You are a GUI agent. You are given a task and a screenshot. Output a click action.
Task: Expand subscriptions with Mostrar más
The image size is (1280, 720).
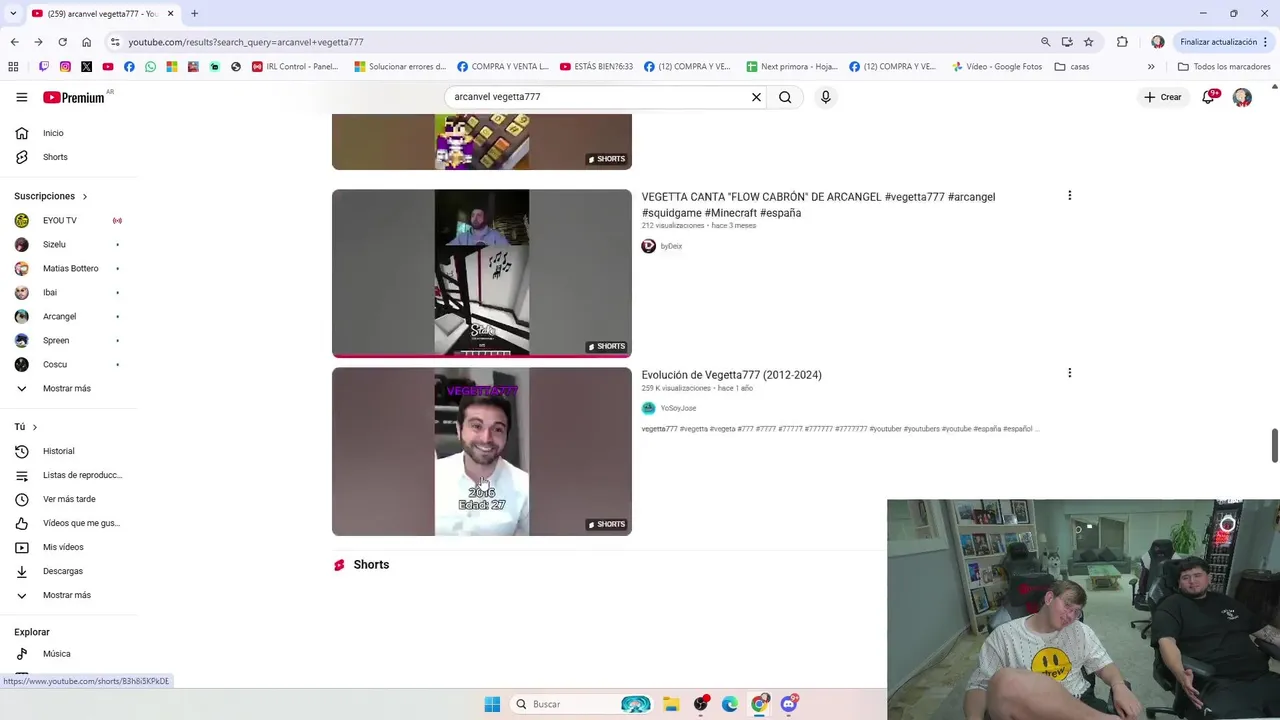pos(69,388)
